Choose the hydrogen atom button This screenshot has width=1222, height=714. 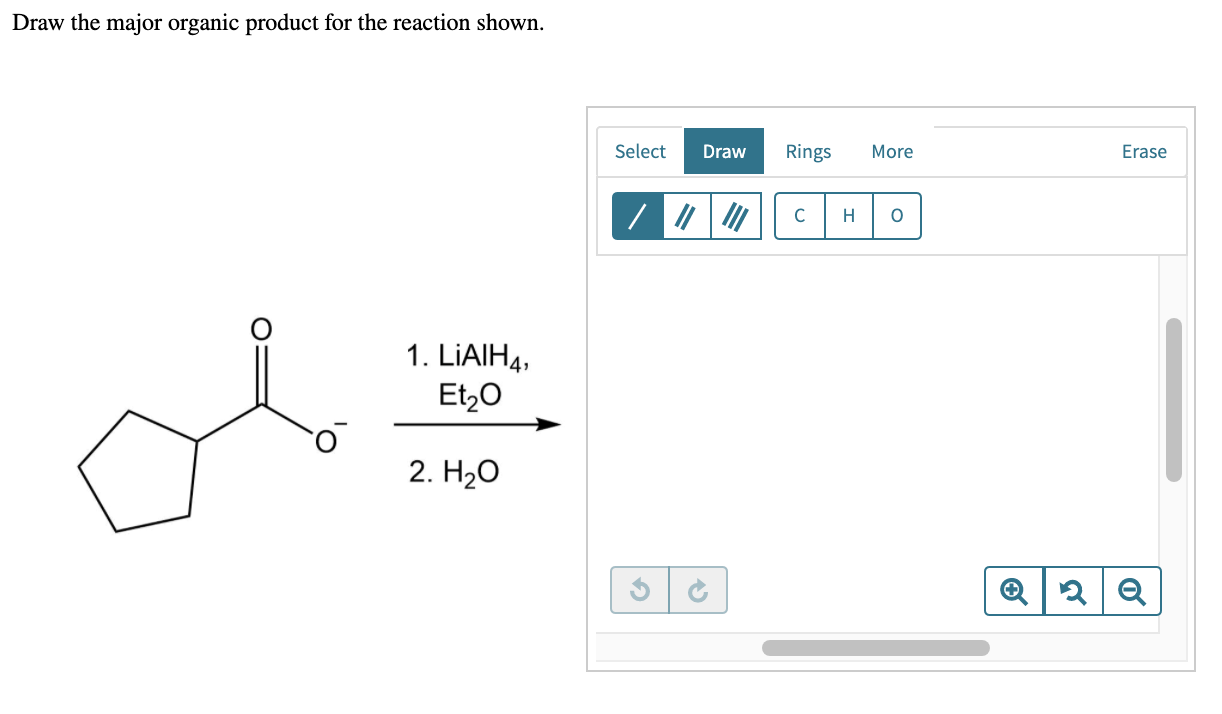pyautogui.click(x=849, y=216)
